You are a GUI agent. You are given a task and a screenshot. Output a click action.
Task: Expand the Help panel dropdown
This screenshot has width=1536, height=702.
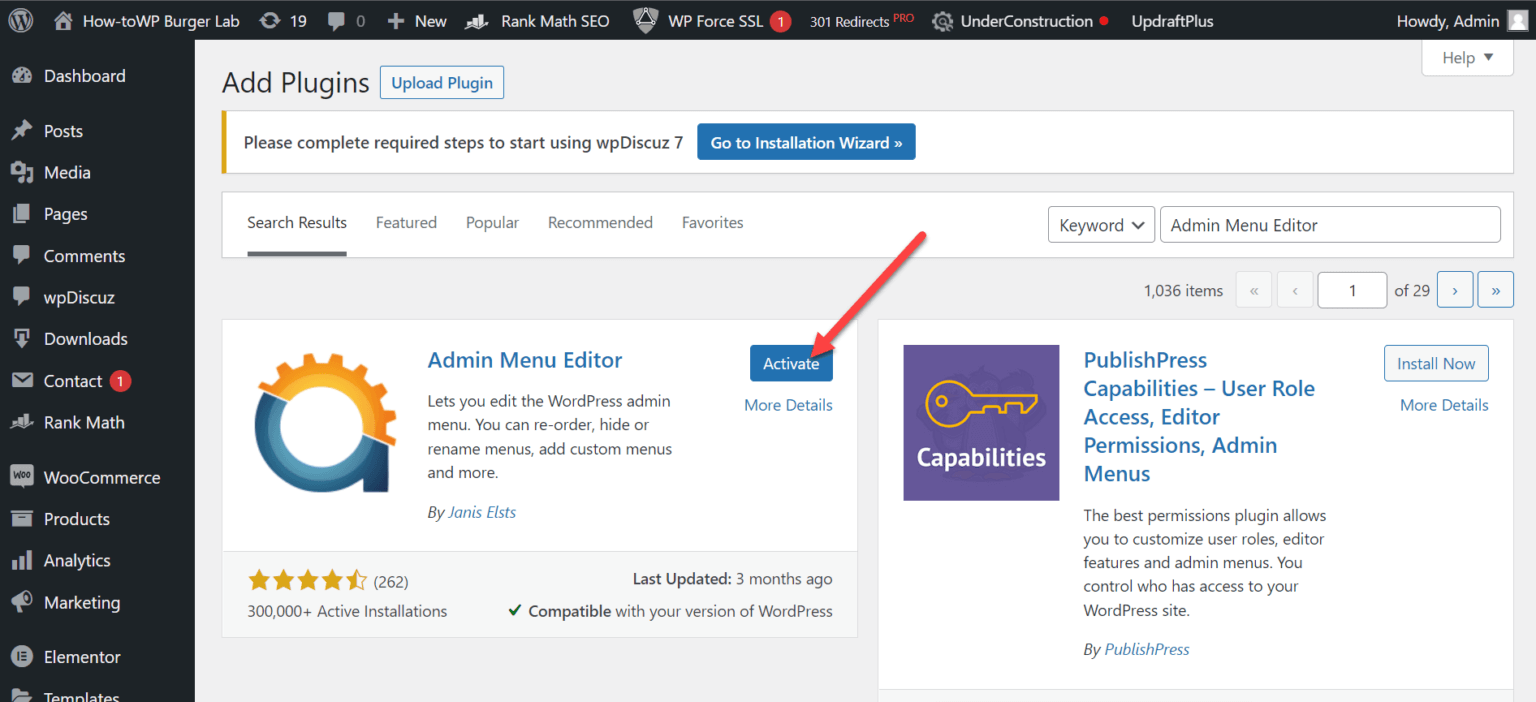click(x=1466, y=57)
